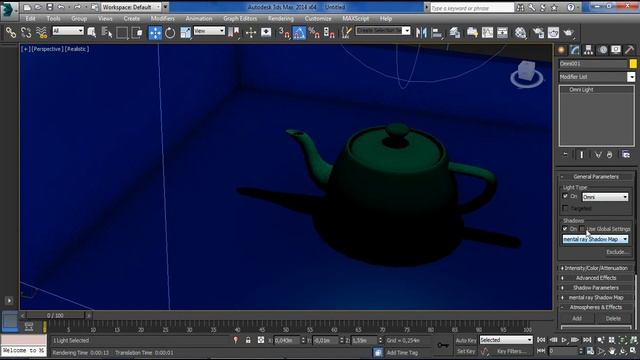The height and width of the screenshot is (360, 640).
Task: Open the Modifiers menu
Action: [162, 19]
